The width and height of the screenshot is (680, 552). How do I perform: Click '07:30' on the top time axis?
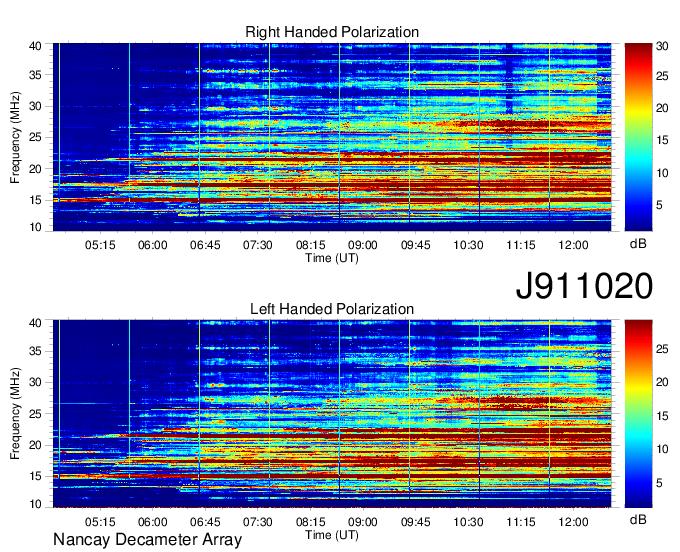point(258,245)
